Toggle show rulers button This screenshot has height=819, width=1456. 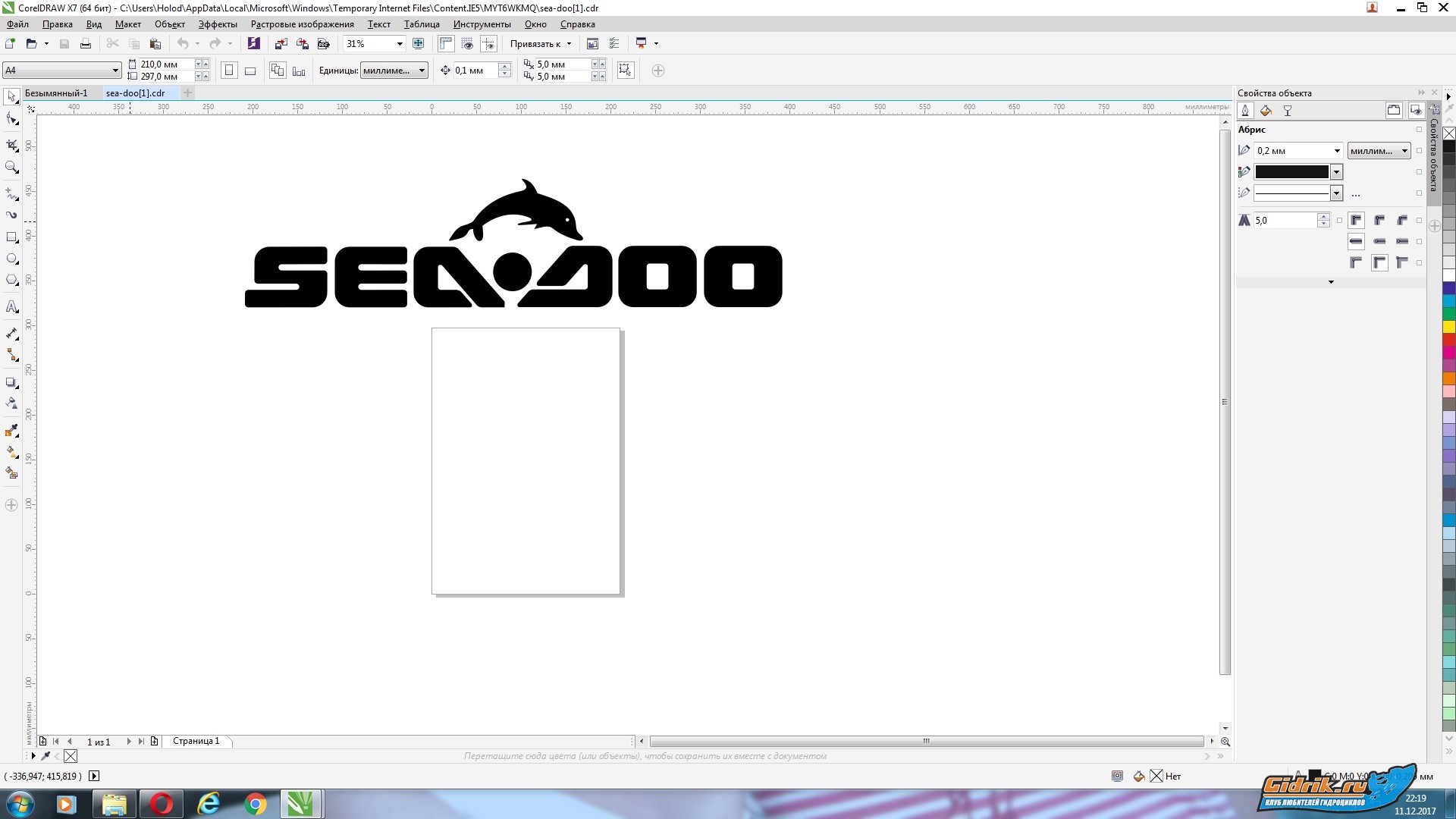(446, 44)
